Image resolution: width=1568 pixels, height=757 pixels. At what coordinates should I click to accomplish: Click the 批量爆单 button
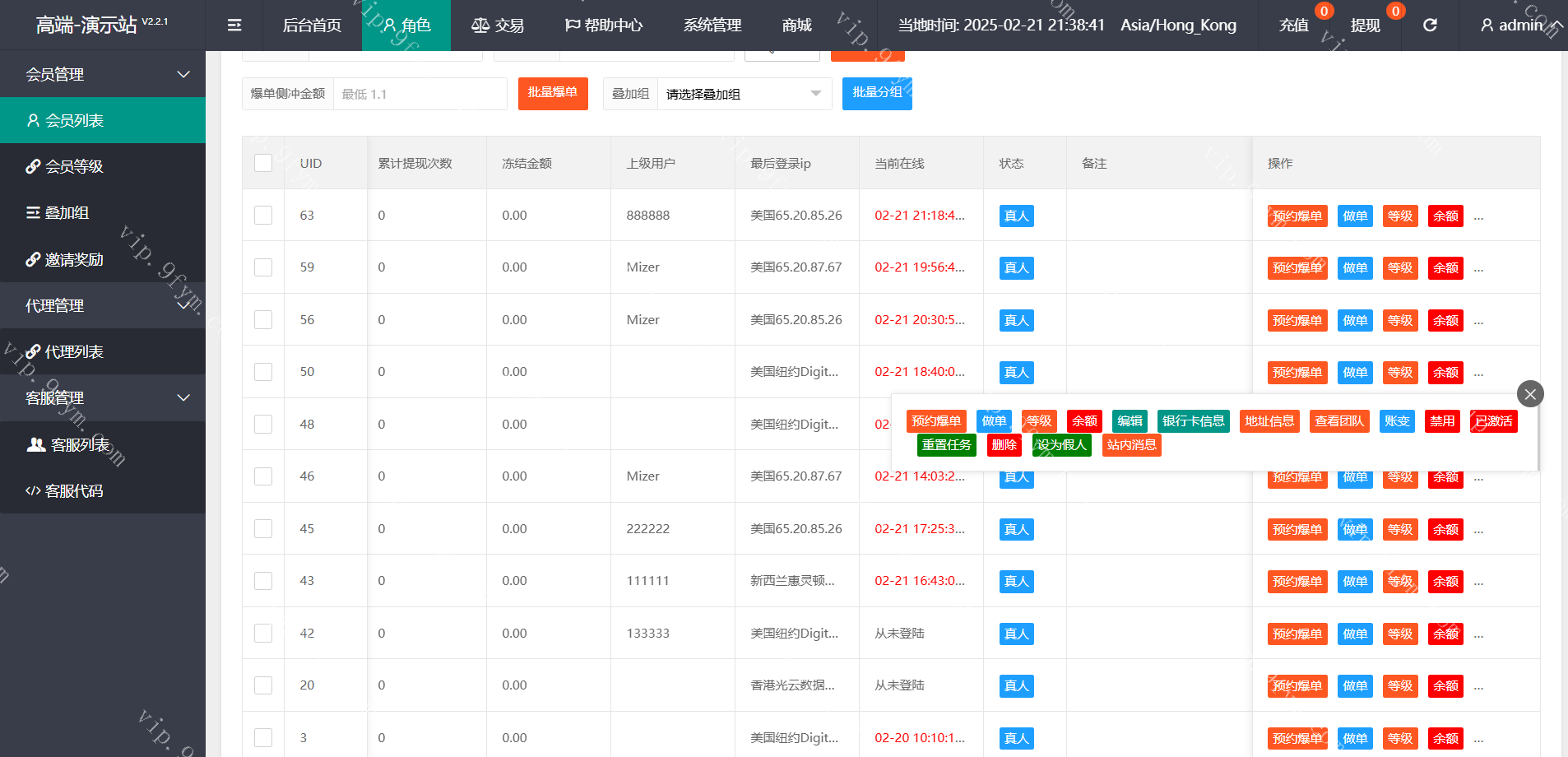click(552, 93)
